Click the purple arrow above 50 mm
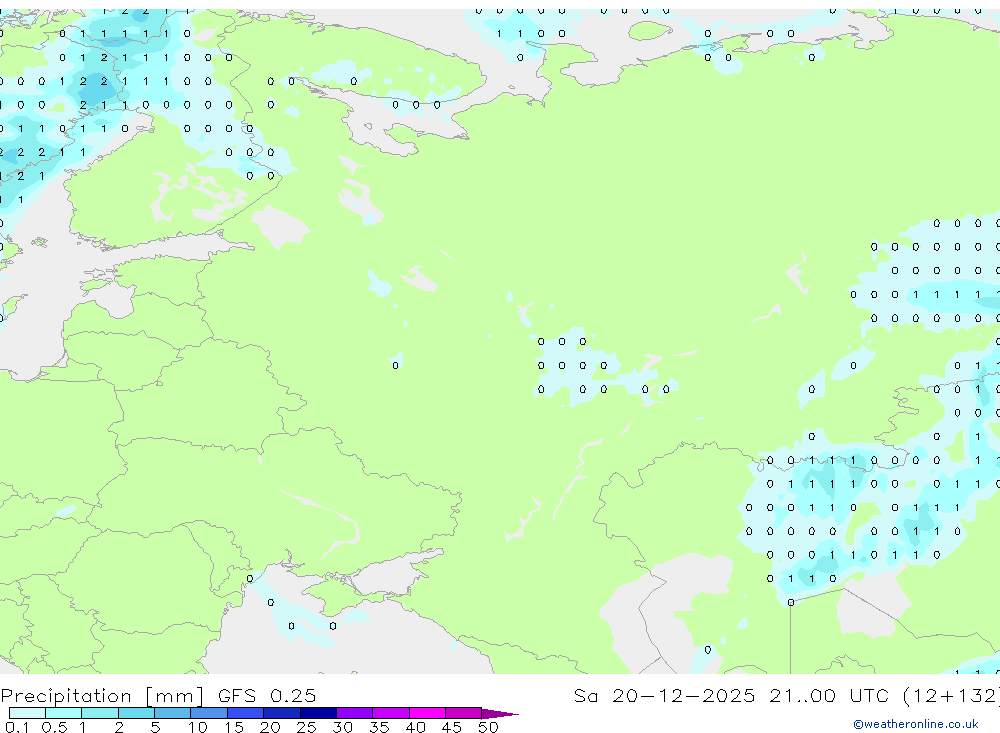 [x=500, y=714]
